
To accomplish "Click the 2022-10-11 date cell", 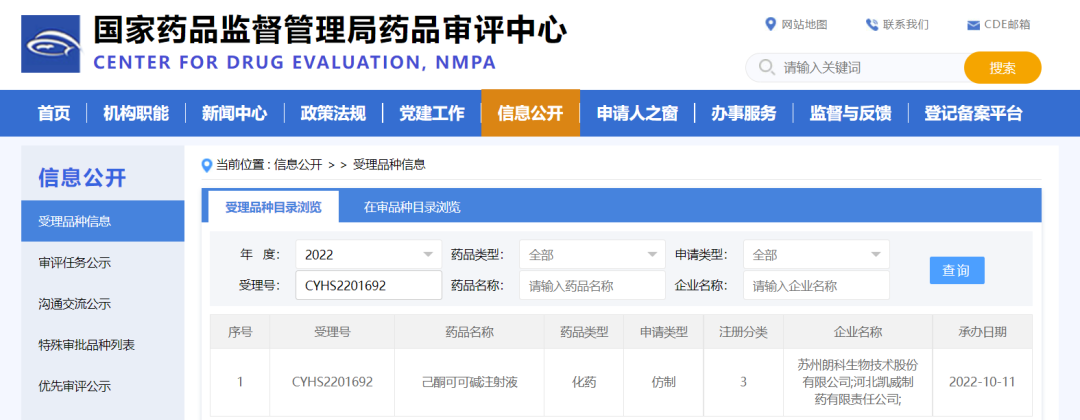I will 982,381.
